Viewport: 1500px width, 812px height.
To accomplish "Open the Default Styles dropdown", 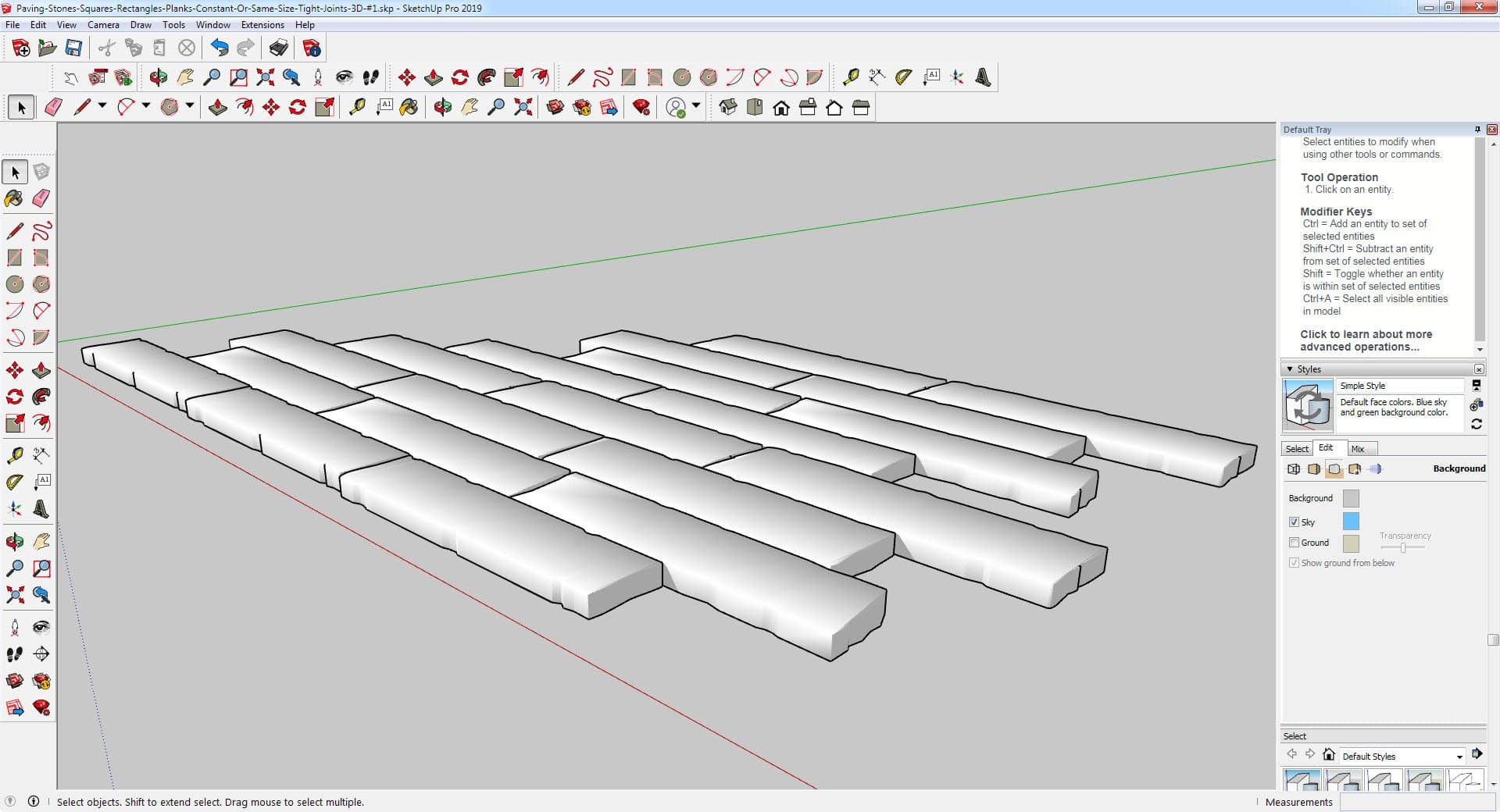I will [x=1459, y=757].
